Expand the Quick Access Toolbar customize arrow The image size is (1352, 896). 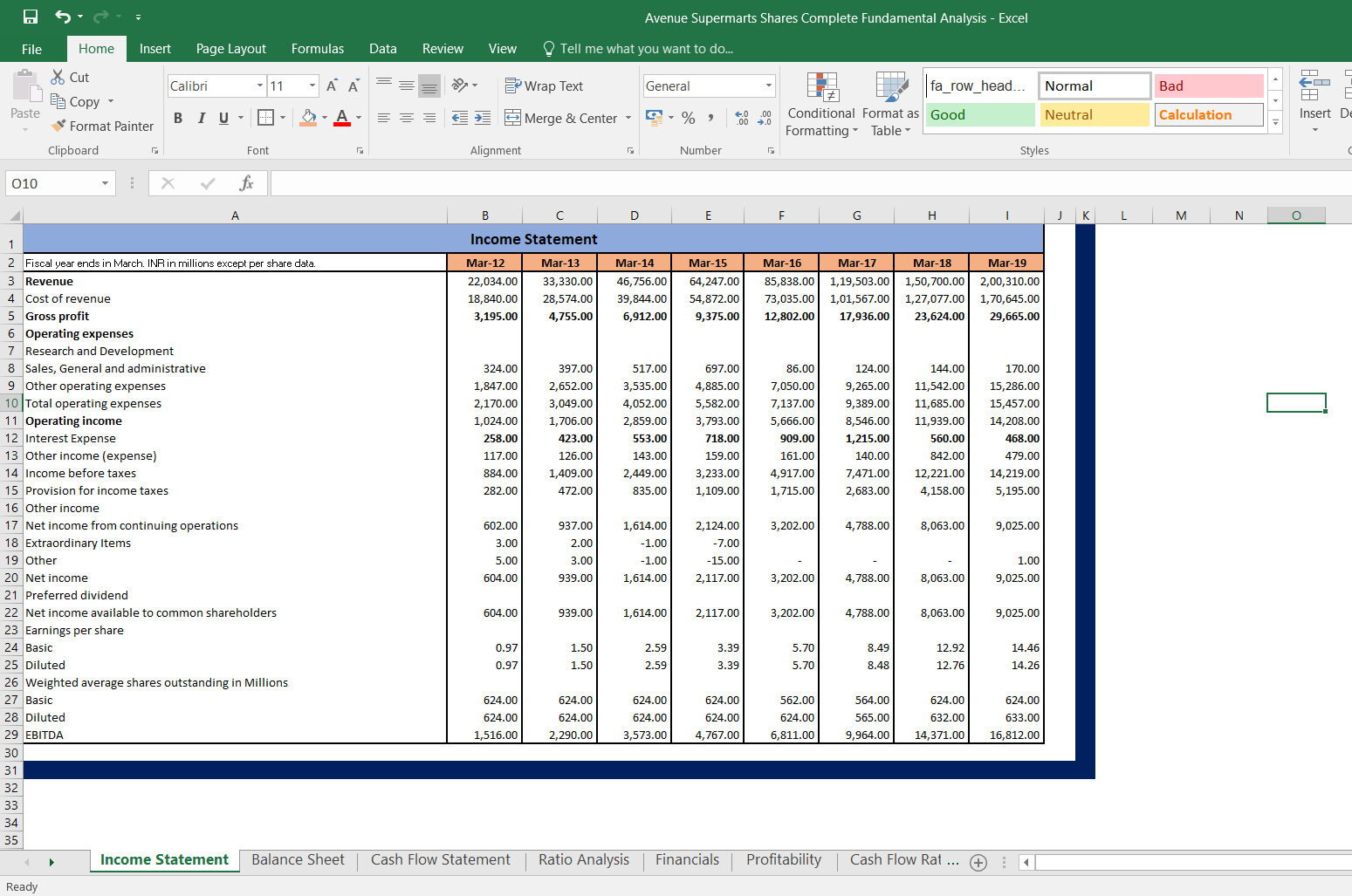point(138,17)
